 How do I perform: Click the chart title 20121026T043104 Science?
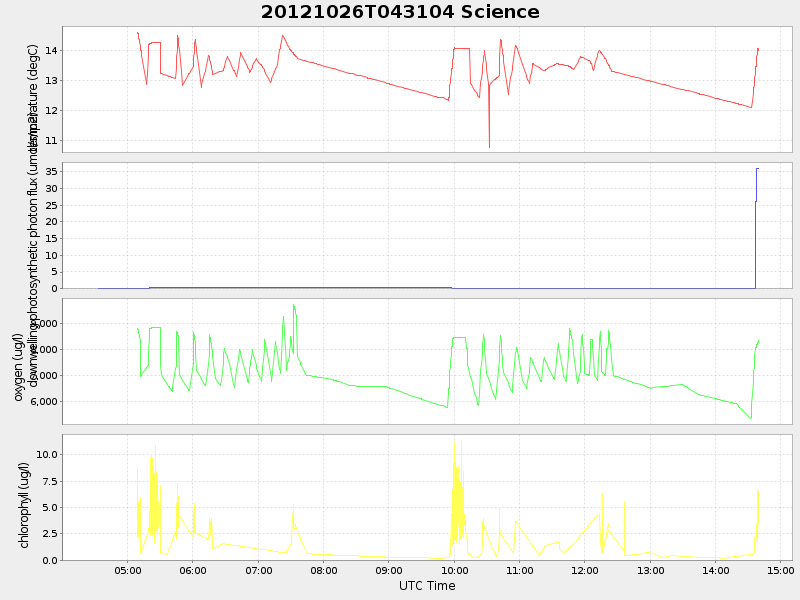tap(400, 12)
